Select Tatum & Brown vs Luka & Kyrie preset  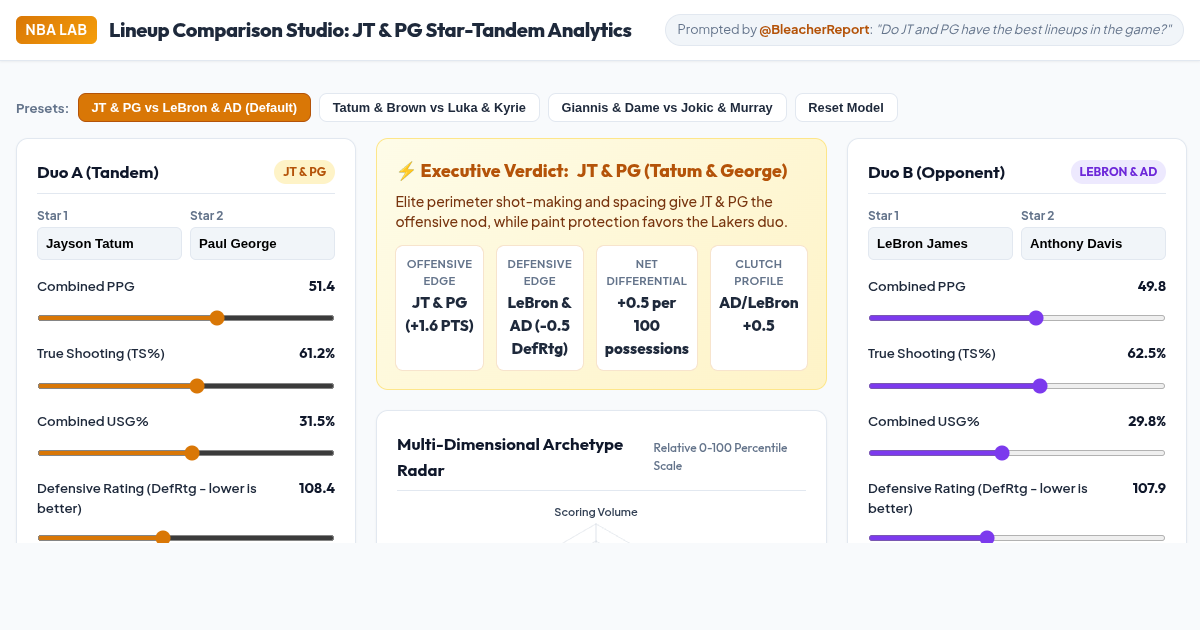tap(429, 108)
